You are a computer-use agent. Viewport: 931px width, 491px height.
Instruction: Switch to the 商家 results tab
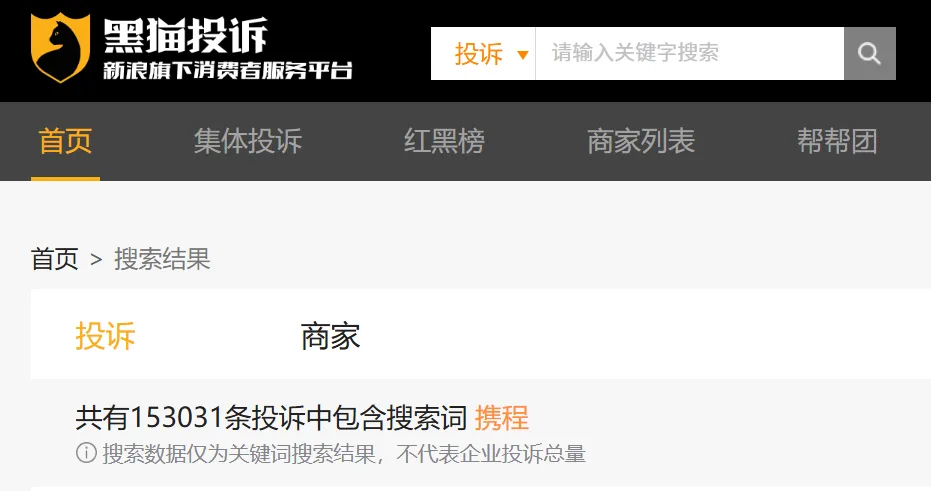click(330, 336)
